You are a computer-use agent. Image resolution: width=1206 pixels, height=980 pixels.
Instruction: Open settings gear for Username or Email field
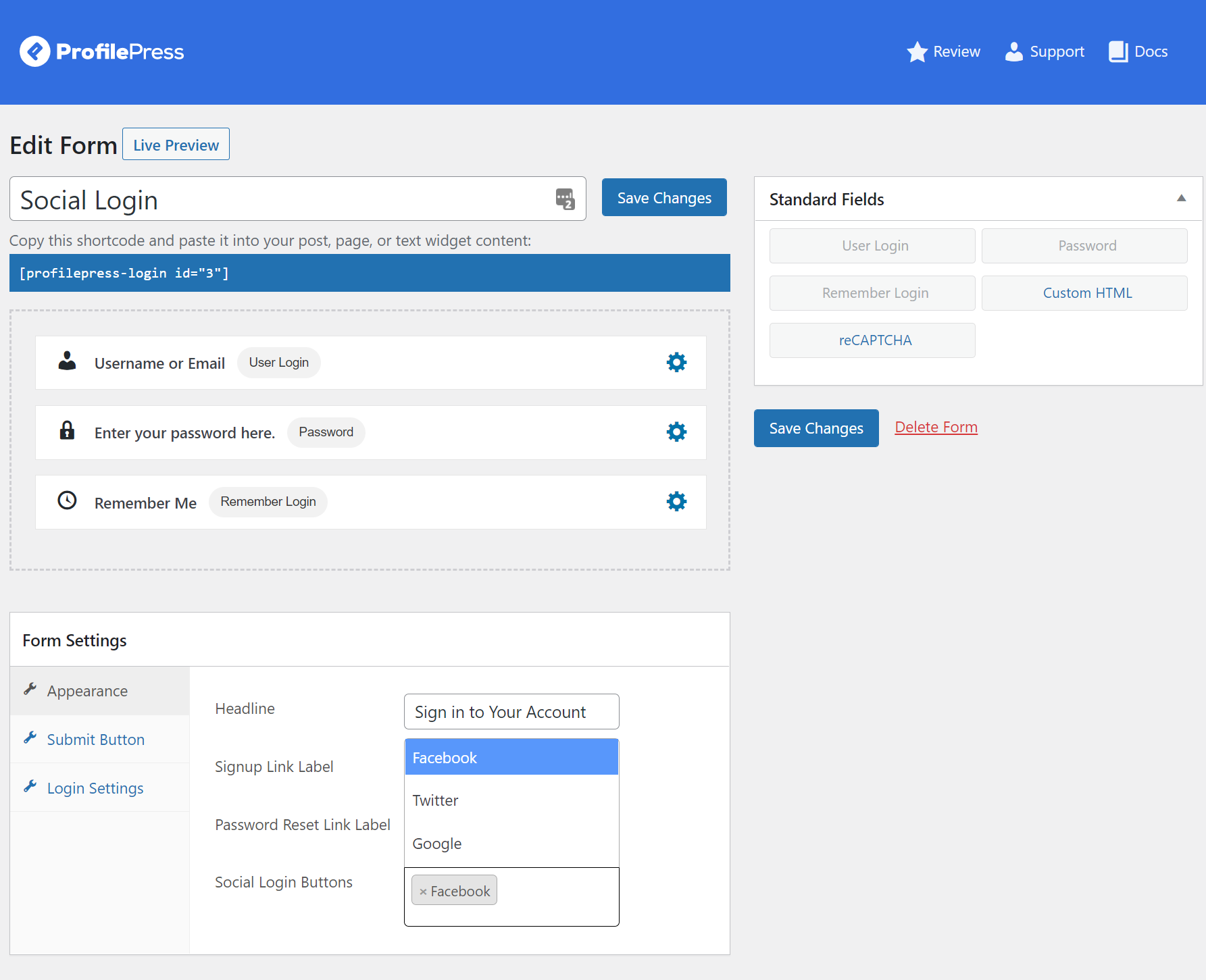click(x=676, y=363)
